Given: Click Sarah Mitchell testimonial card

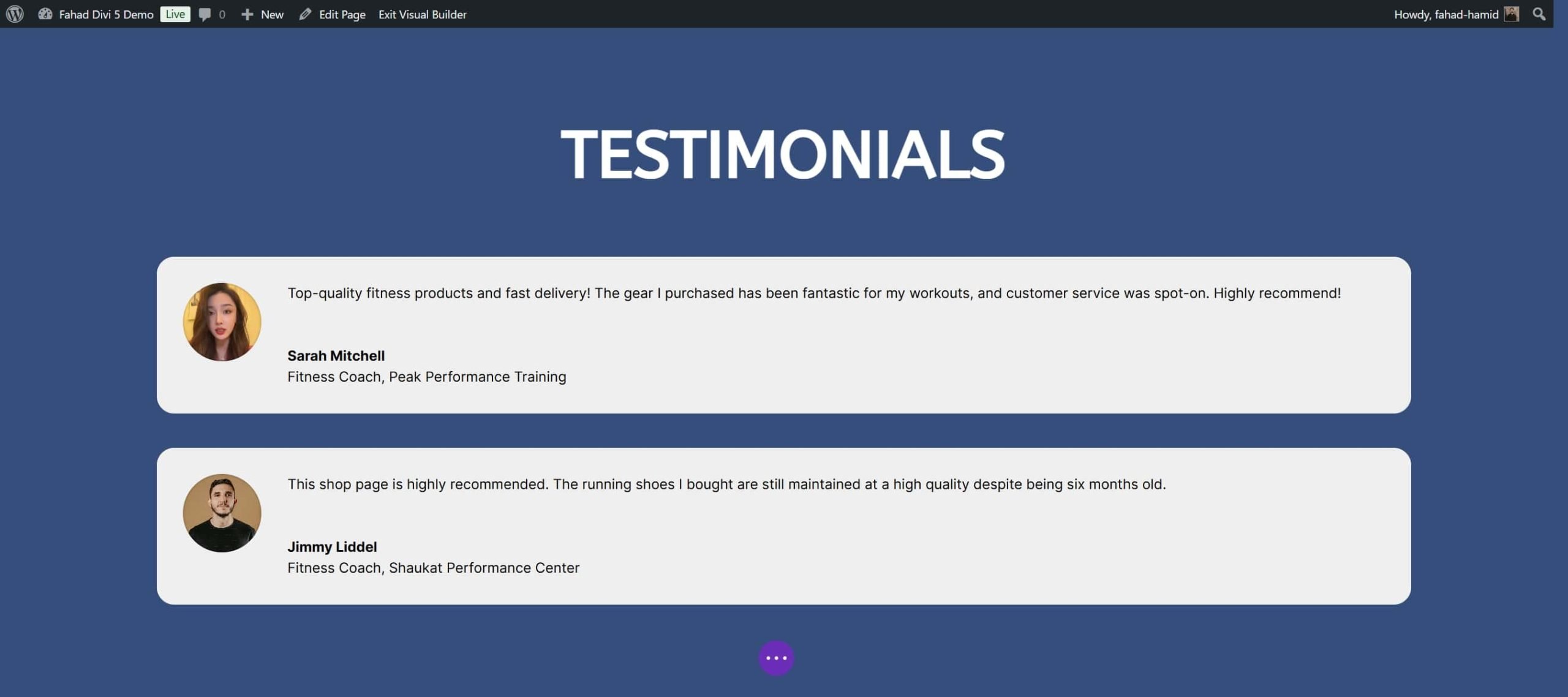Looking at the screenshot, I should [783, 335].
